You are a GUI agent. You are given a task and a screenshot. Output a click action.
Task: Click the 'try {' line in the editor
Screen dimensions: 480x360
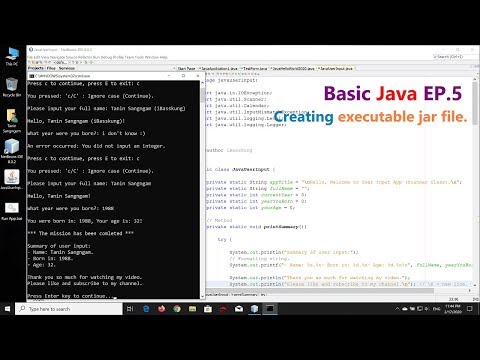click(x=224, y=239)
